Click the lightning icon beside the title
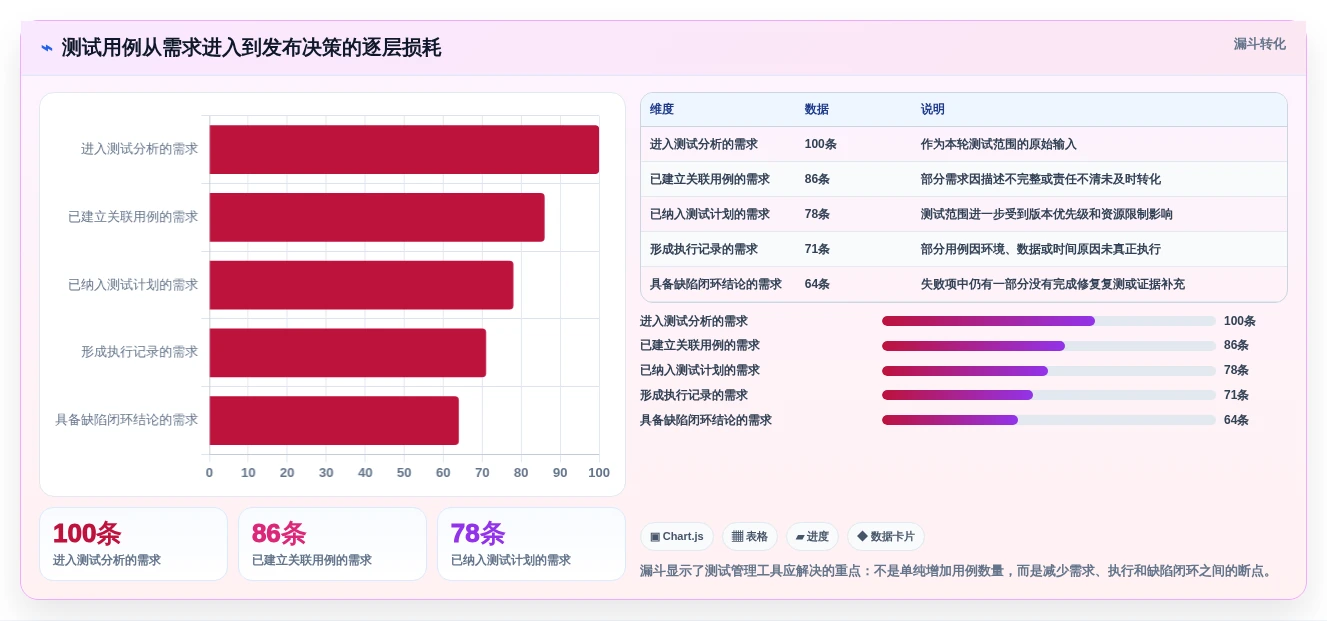 coord(47,48)
